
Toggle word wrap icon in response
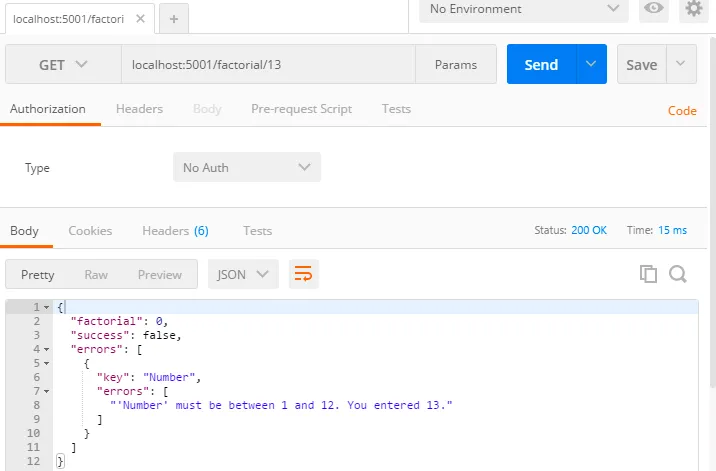click(303, 273)
